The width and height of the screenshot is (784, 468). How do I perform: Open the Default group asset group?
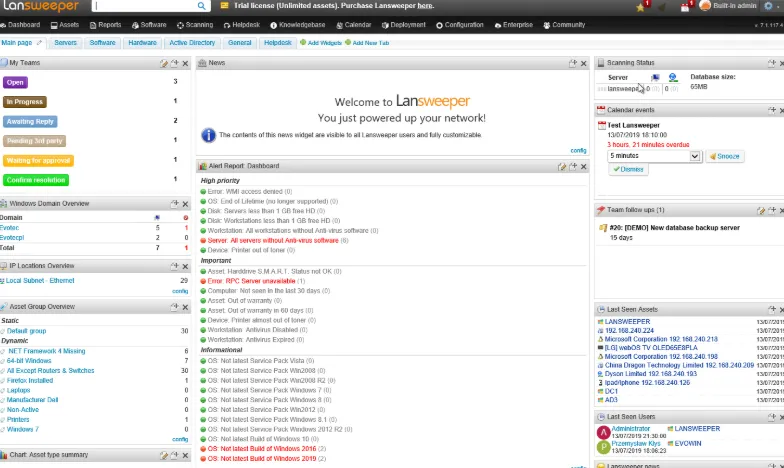26,331
